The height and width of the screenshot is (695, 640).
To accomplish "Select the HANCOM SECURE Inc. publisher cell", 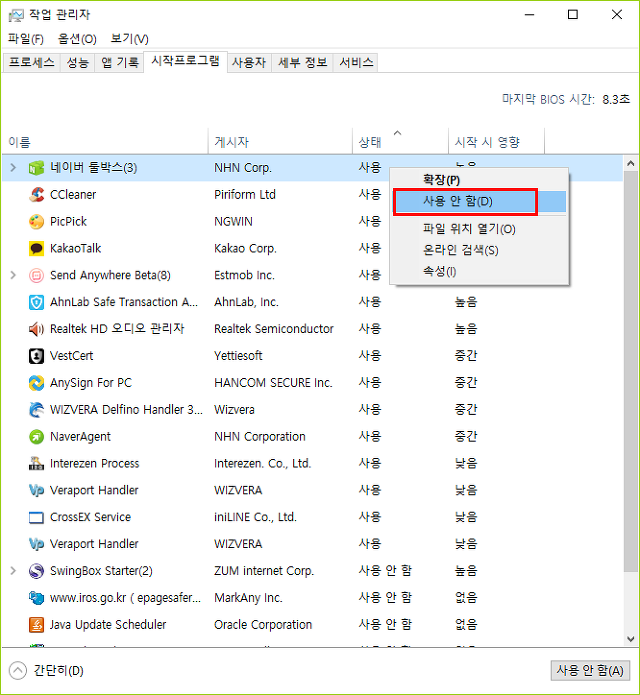I will [273, 383].
